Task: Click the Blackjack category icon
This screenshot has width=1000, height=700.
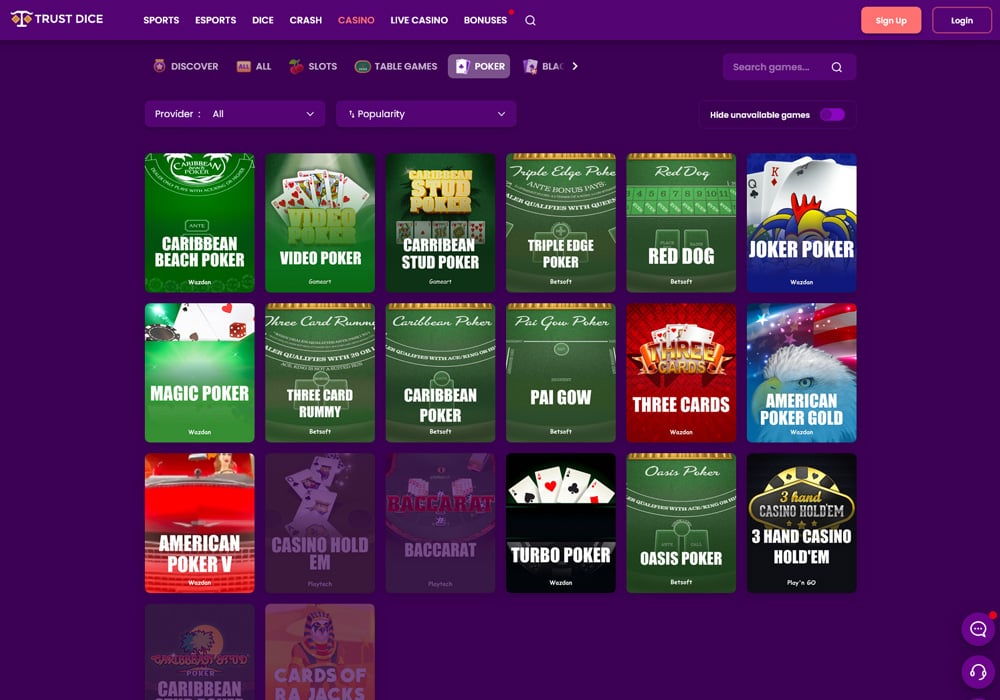Action: click(x=530, y=66)
